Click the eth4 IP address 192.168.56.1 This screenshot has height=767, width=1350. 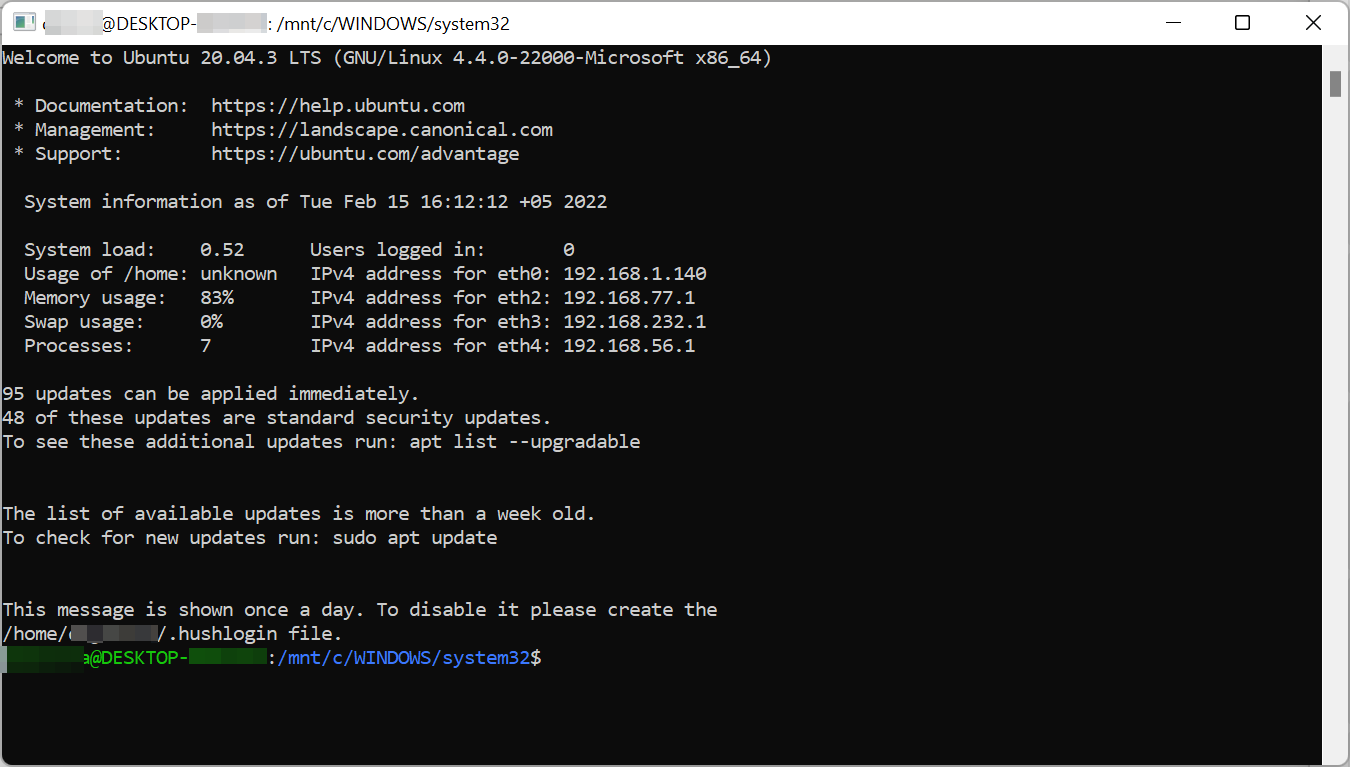click(629, 346)
